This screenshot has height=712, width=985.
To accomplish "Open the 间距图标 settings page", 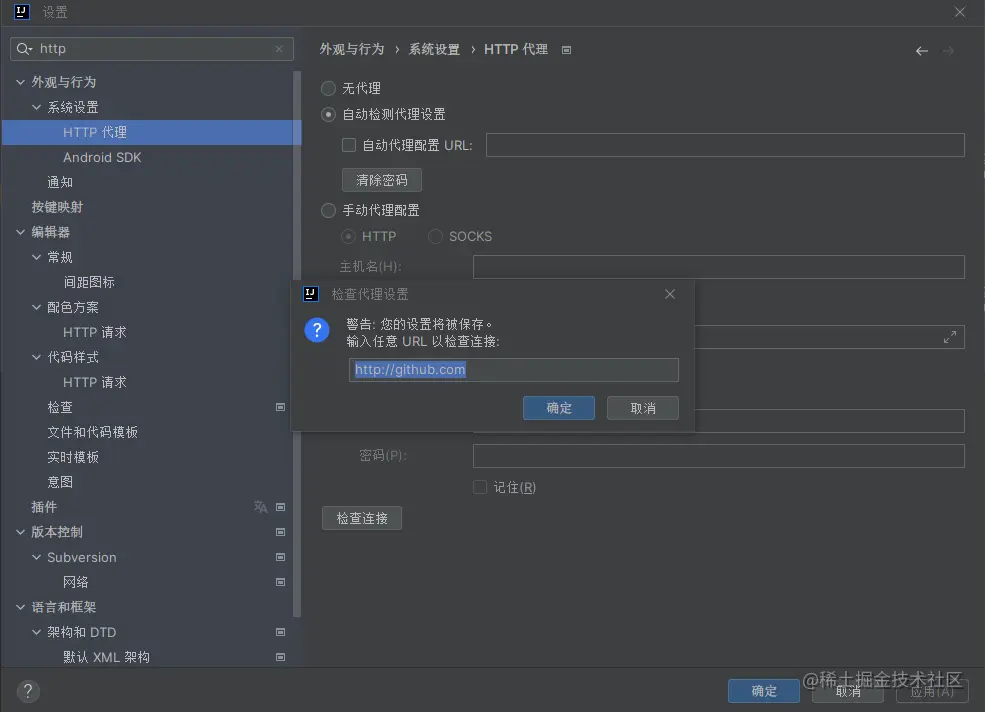I will [x=89, y=282].
